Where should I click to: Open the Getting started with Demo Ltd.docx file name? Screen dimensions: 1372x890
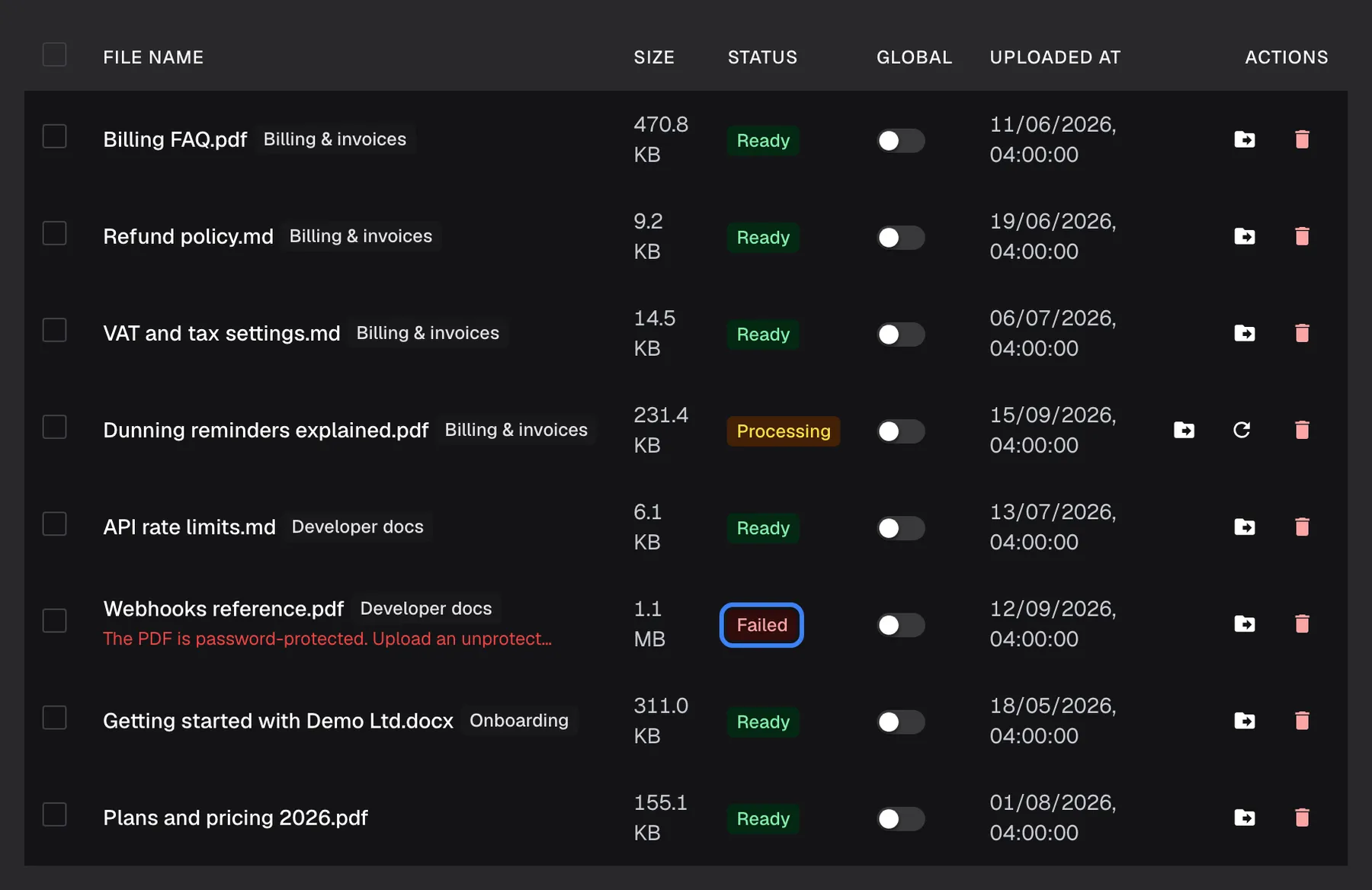[278, 721]
